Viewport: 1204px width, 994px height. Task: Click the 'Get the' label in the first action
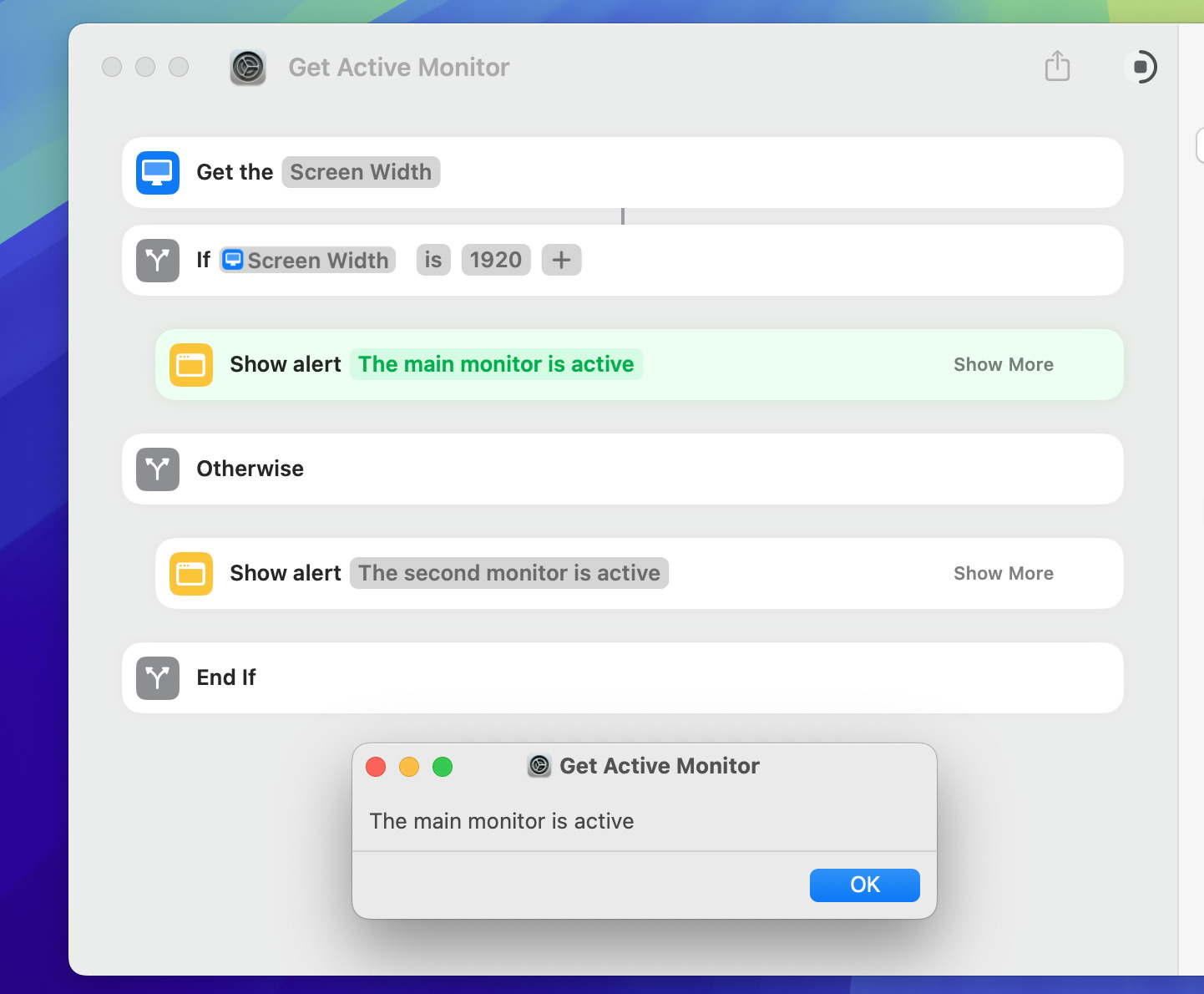pyautogui.click(x=235, y=172)
